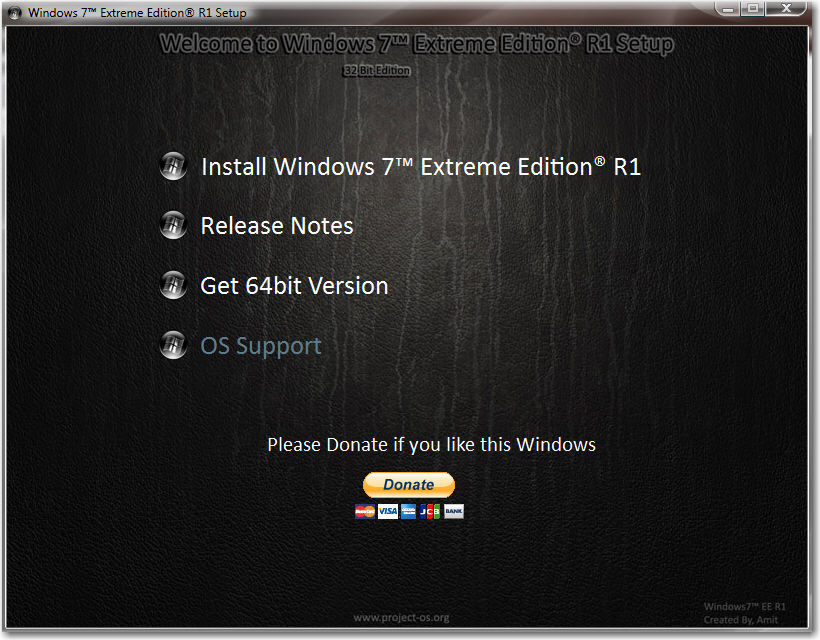
Task: Click the VISA card icon
Action: 388,511
